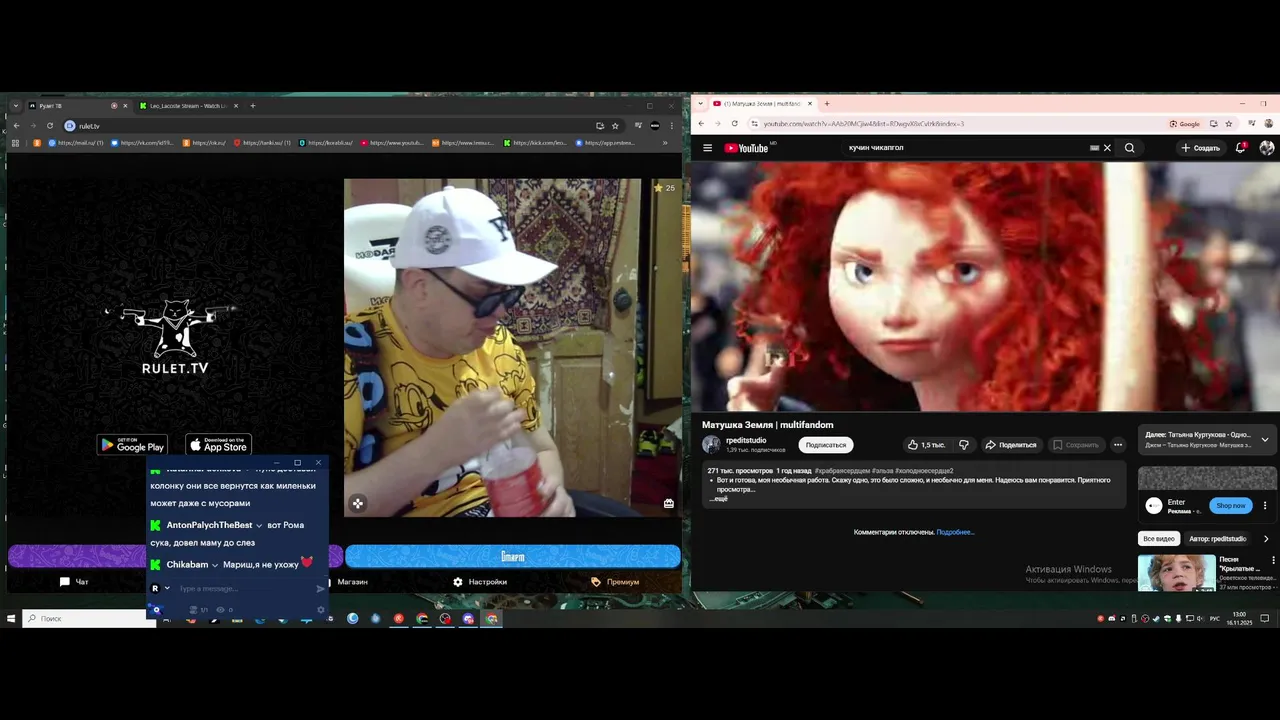
Task: Subscribe with the Подписаться button
Action: [826, 445]
